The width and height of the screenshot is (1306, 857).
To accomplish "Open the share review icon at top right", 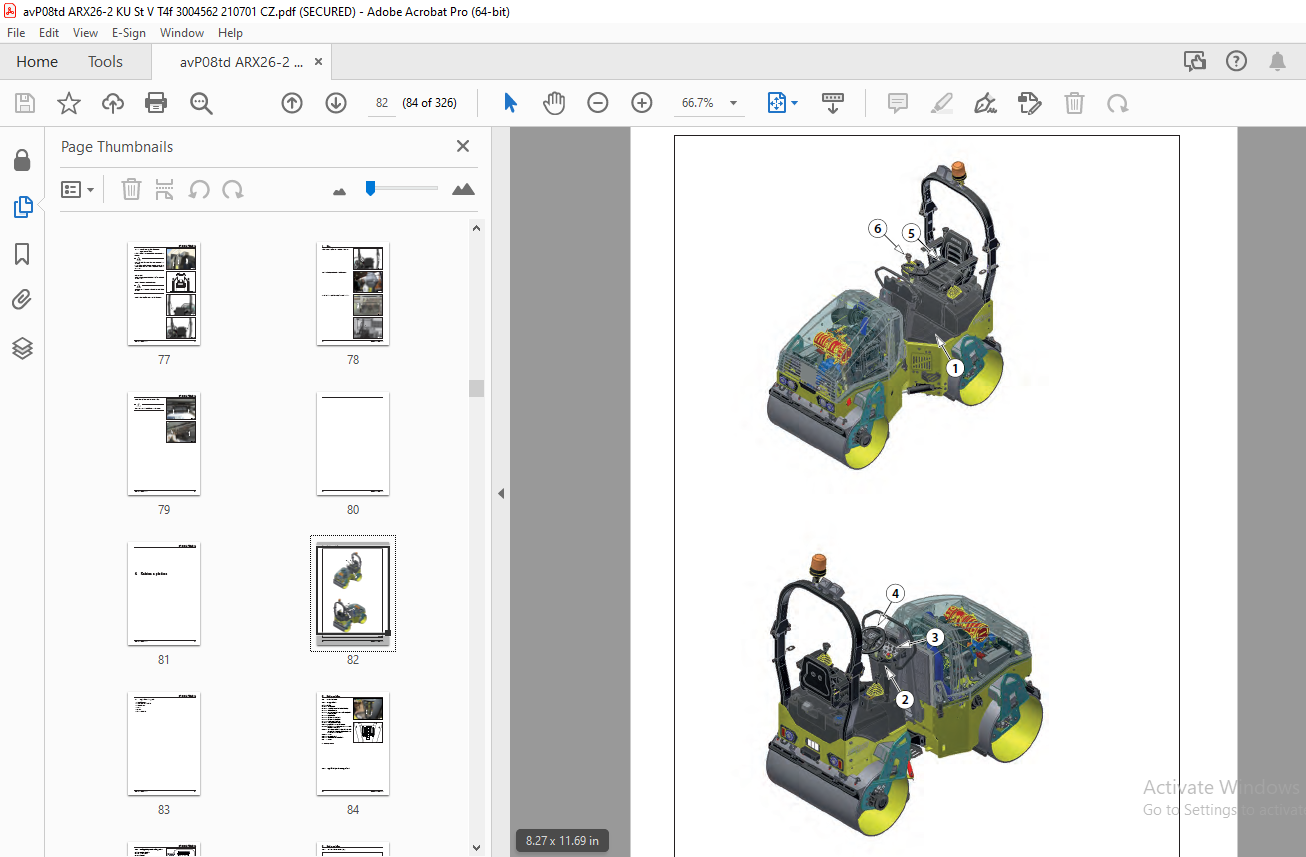I will (1195, 61).
